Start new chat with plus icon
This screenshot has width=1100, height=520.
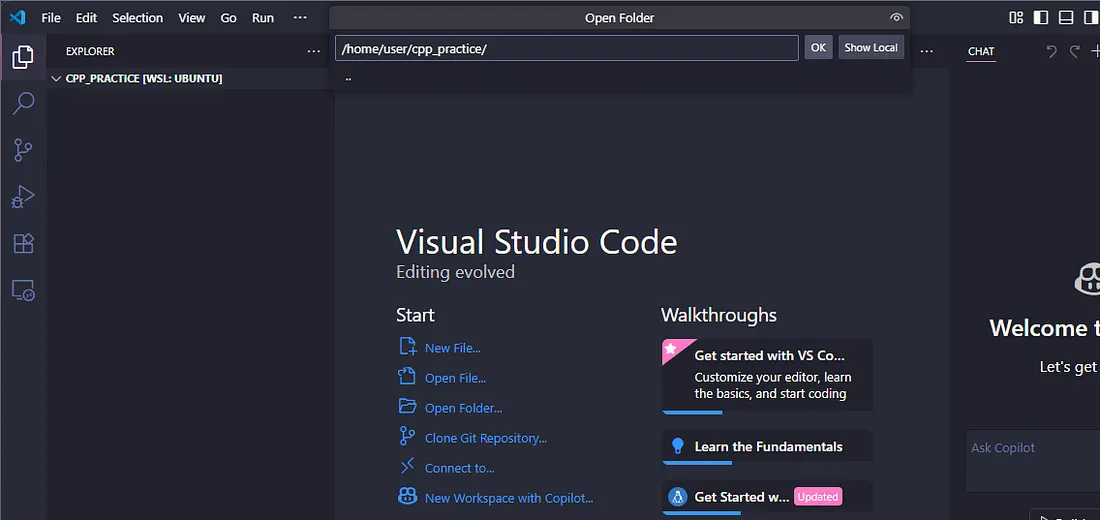[1095, 51]
